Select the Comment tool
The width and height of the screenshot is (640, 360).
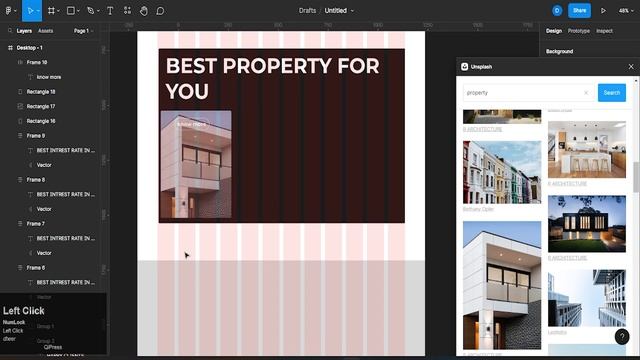click(x=160, y=11)
